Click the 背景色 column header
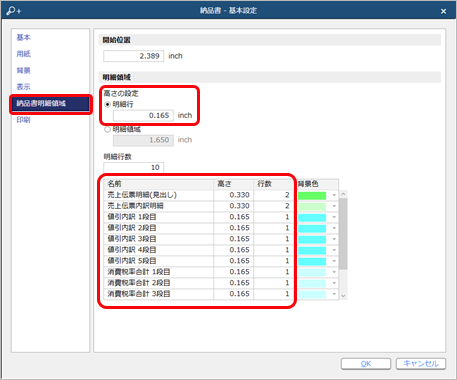 point(317,184)
